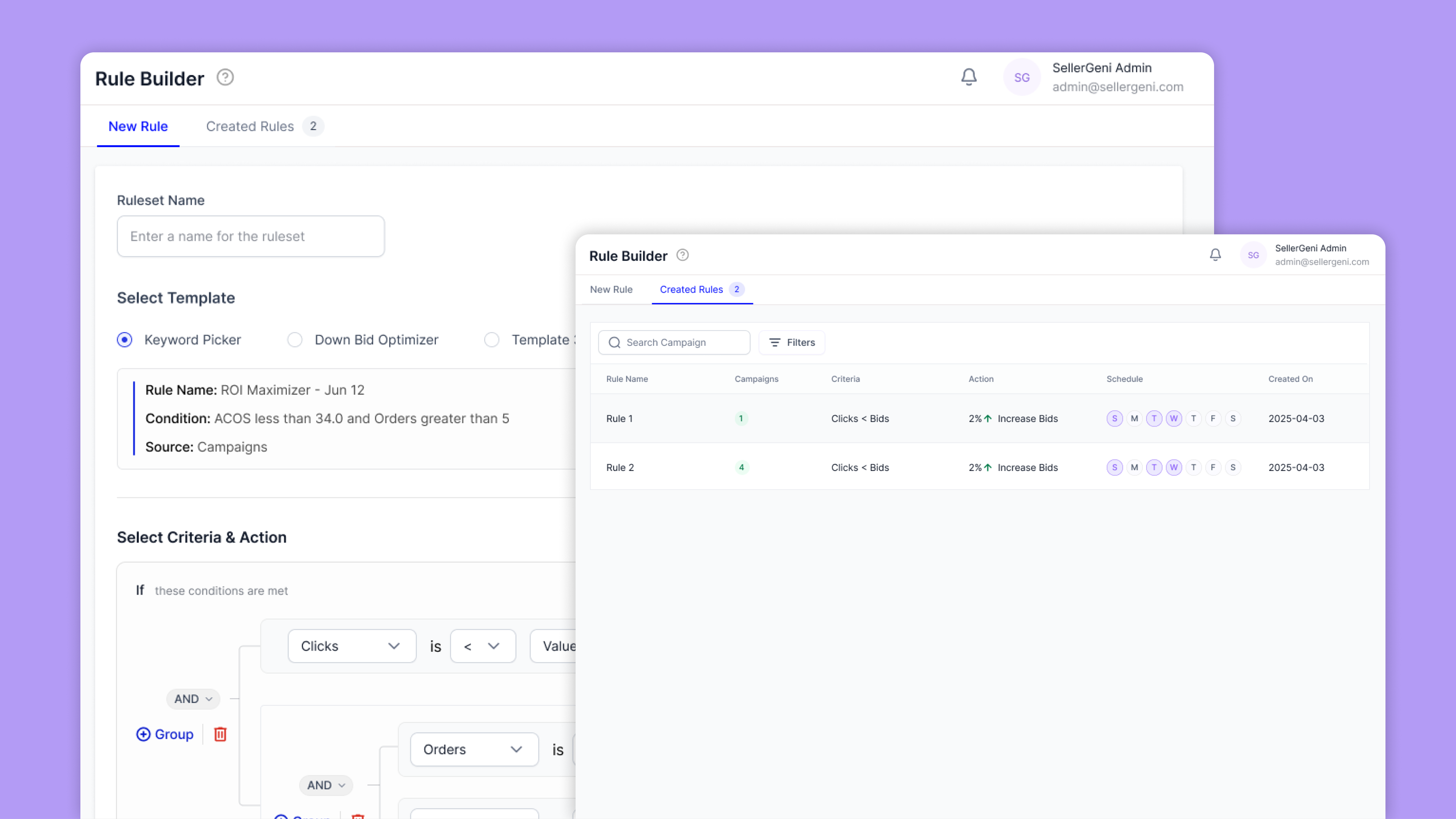The width and height of the screenshot is (1456, 819).
Task: Click Rule 1 created date 2025-04-03
Action: (1296, 419)
